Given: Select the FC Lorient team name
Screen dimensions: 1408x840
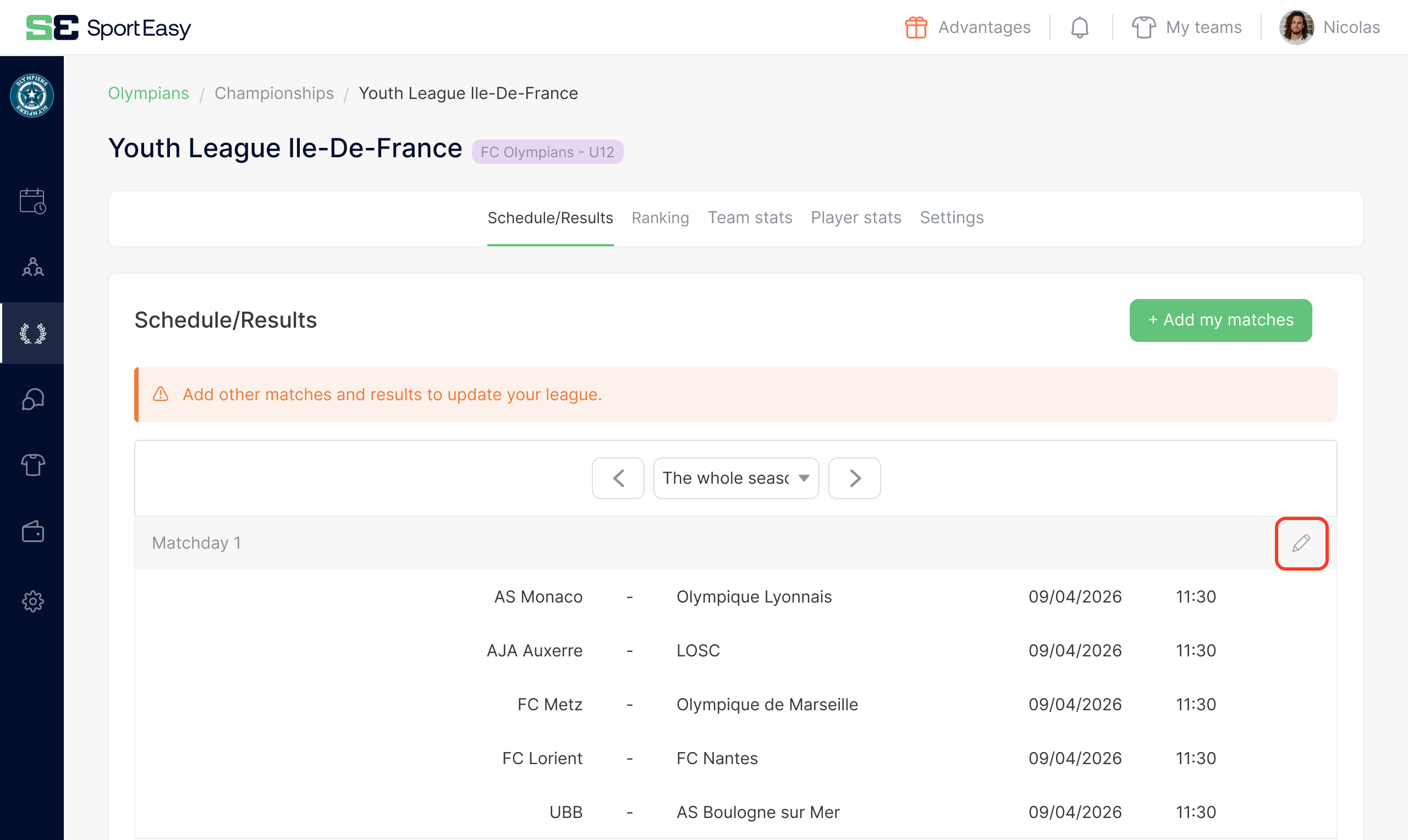Looking at the screenshot, I should pyautogui.click(x=542, y=759).
